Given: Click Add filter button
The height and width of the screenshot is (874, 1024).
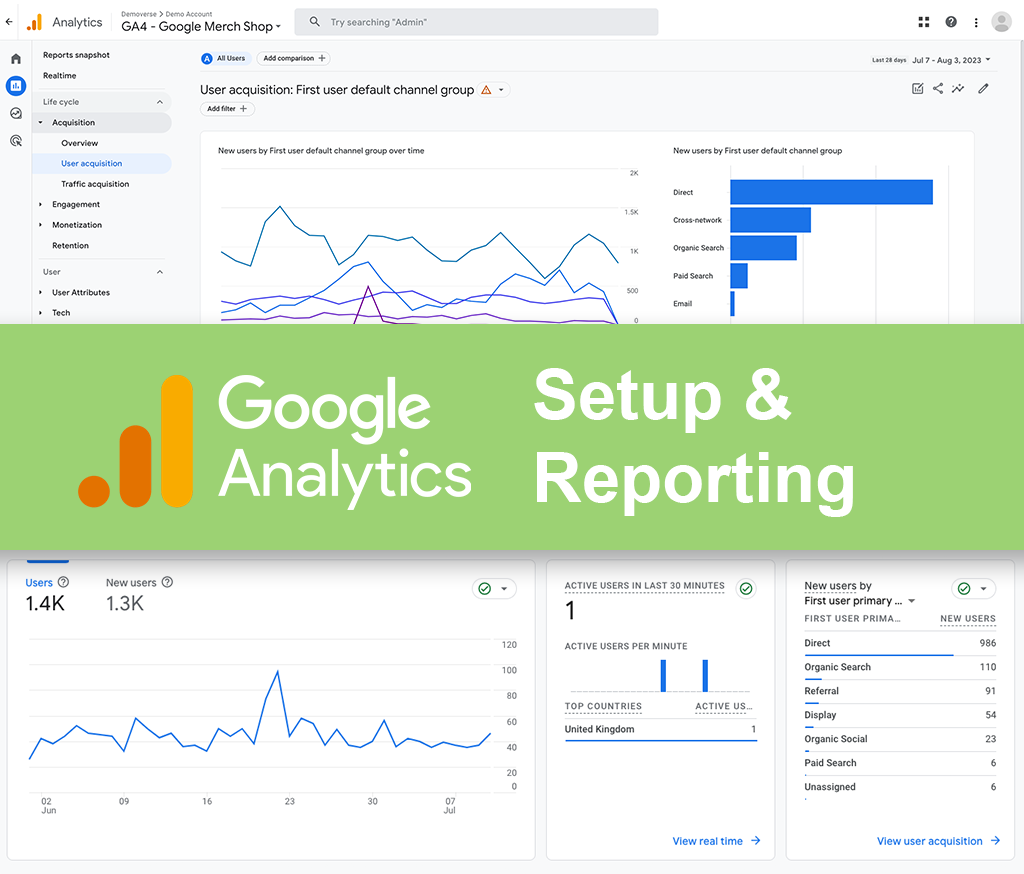Looking at the screenshot, I should (227, 109).
